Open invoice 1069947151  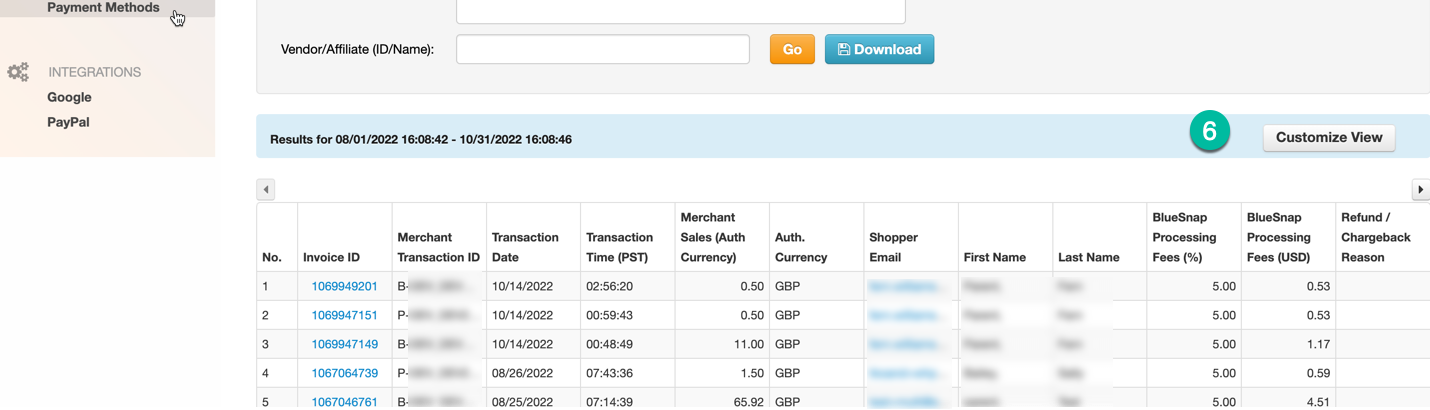[344, 315]
